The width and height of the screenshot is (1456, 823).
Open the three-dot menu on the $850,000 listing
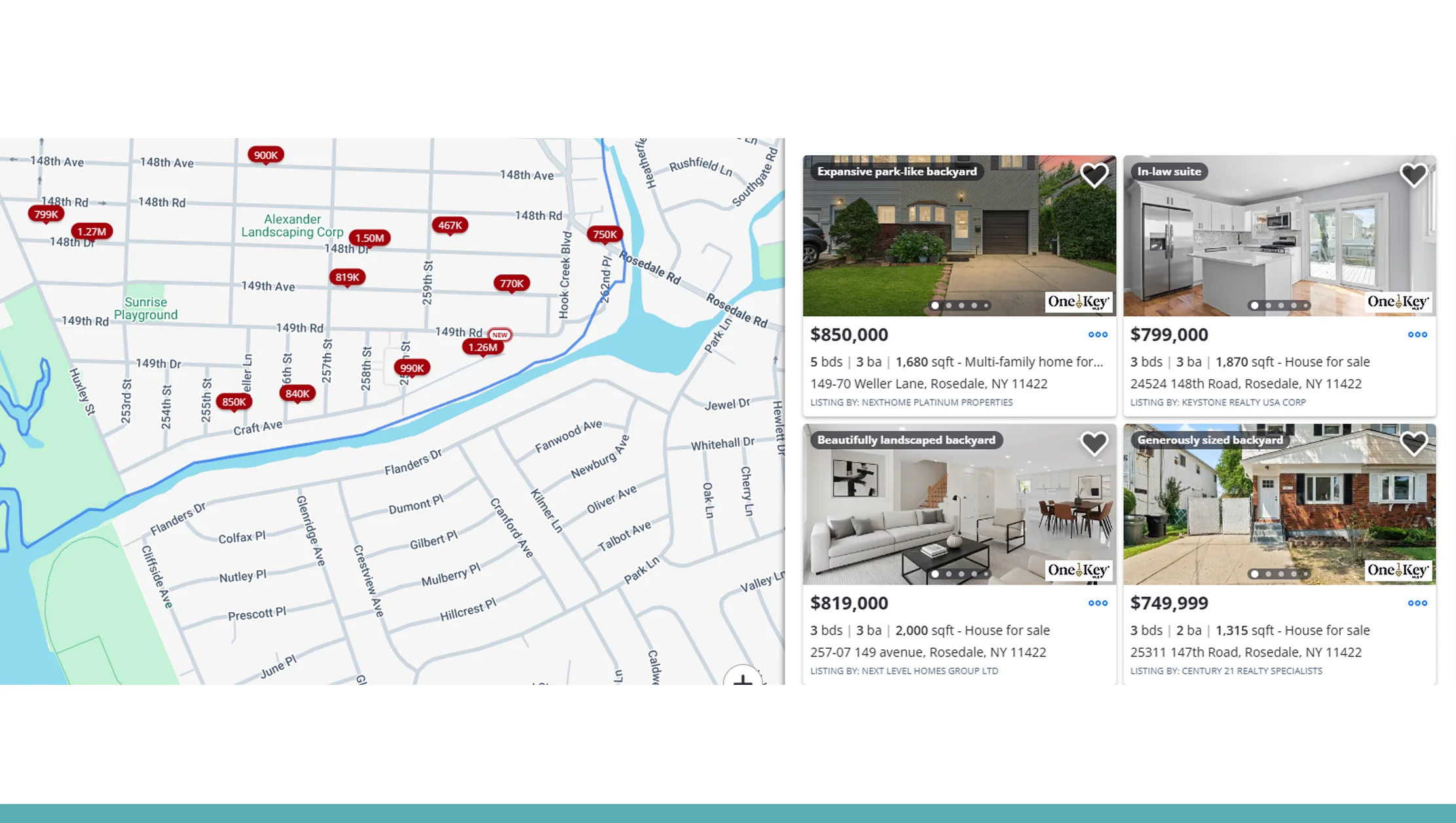1098,335
